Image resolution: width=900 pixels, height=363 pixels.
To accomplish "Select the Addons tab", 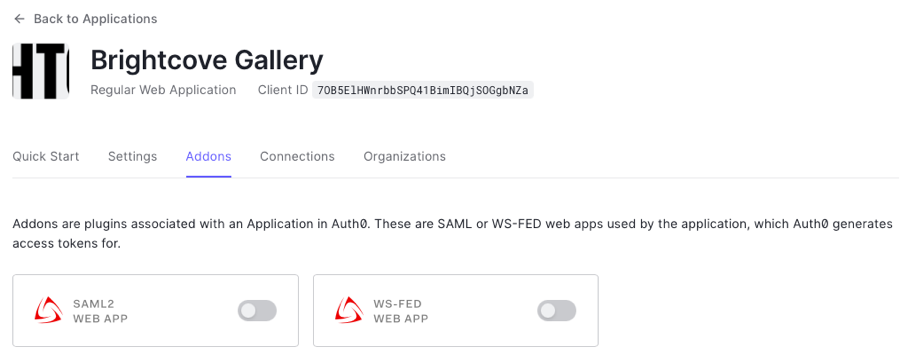I will 208,157.
